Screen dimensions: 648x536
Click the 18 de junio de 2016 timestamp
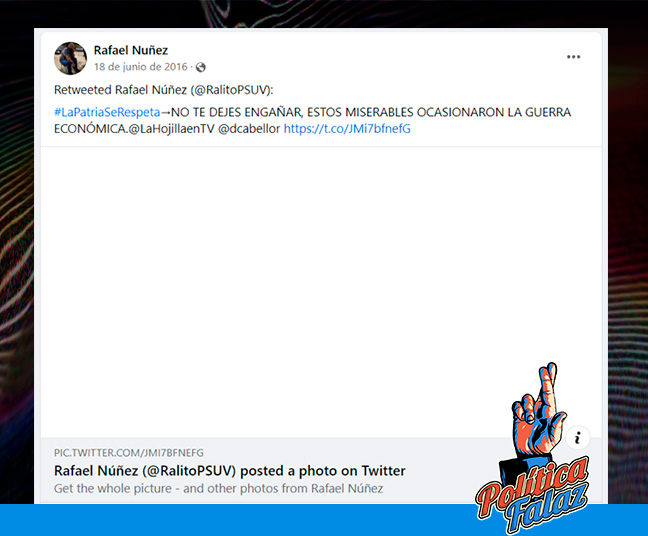coord(141,67)
